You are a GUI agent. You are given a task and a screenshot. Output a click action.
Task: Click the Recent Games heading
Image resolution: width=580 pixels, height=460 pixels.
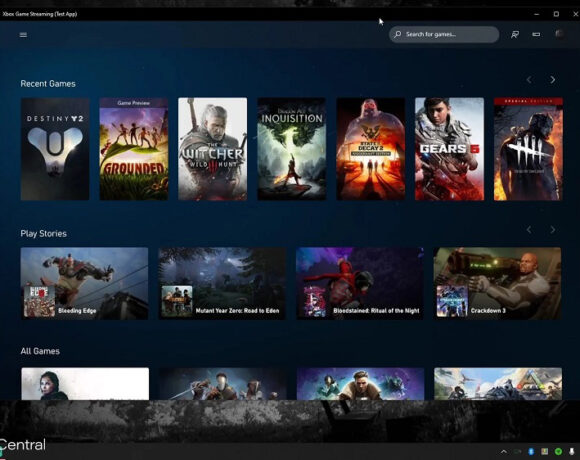[x=48, y=84]
